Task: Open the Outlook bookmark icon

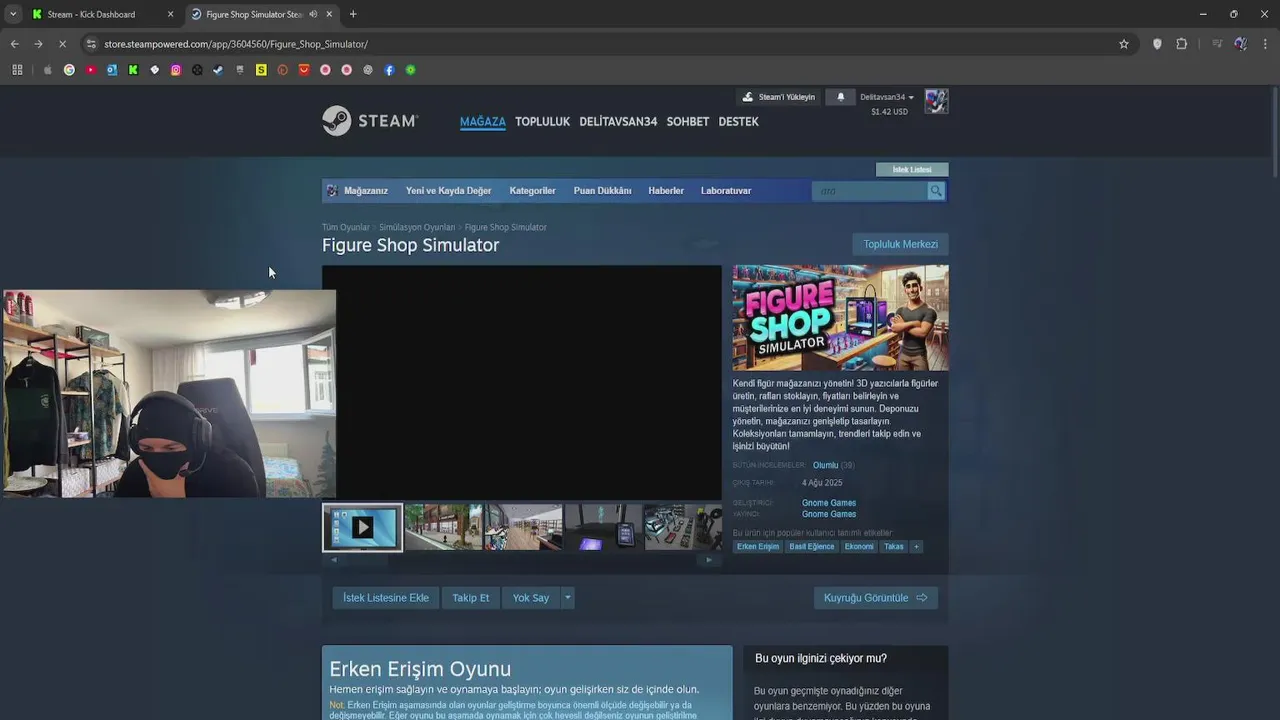Action: (112, 70)
